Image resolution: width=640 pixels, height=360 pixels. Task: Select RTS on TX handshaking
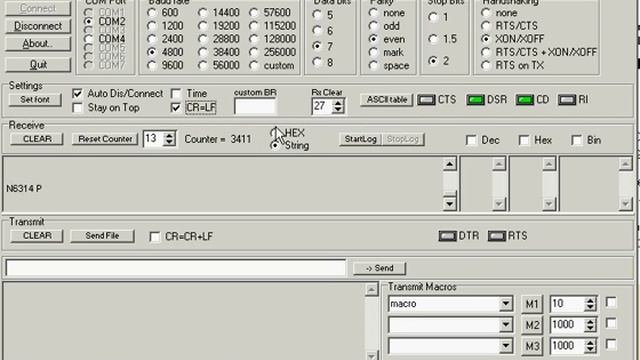pyautogui.click(x=486, y=65)
